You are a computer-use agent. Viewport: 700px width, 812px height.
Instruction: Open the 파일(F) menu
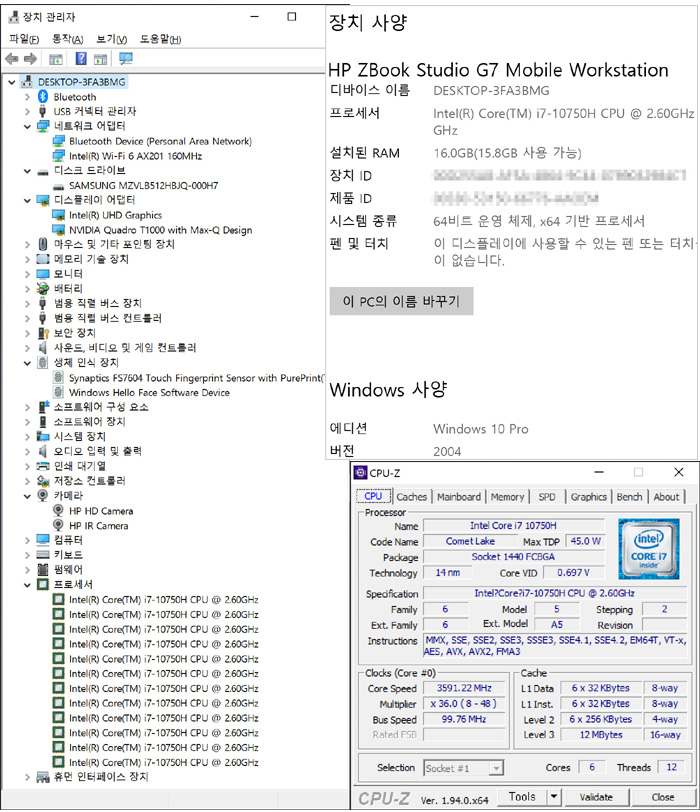pyautogui.click(x=24, y=39)
